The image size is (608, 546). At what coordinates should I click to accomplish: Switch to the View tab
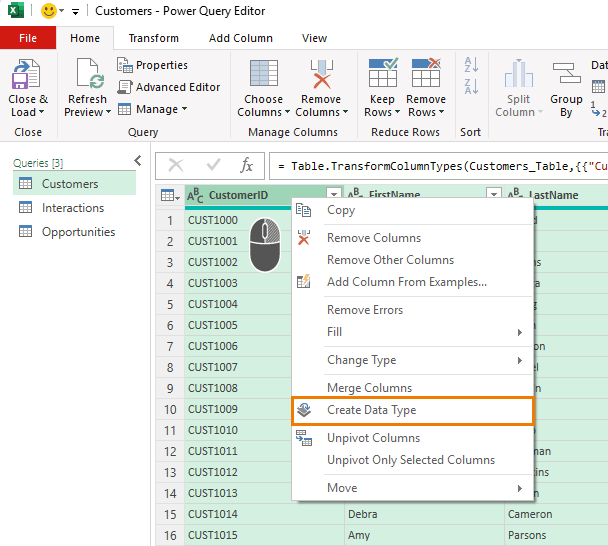click(314, 38)
